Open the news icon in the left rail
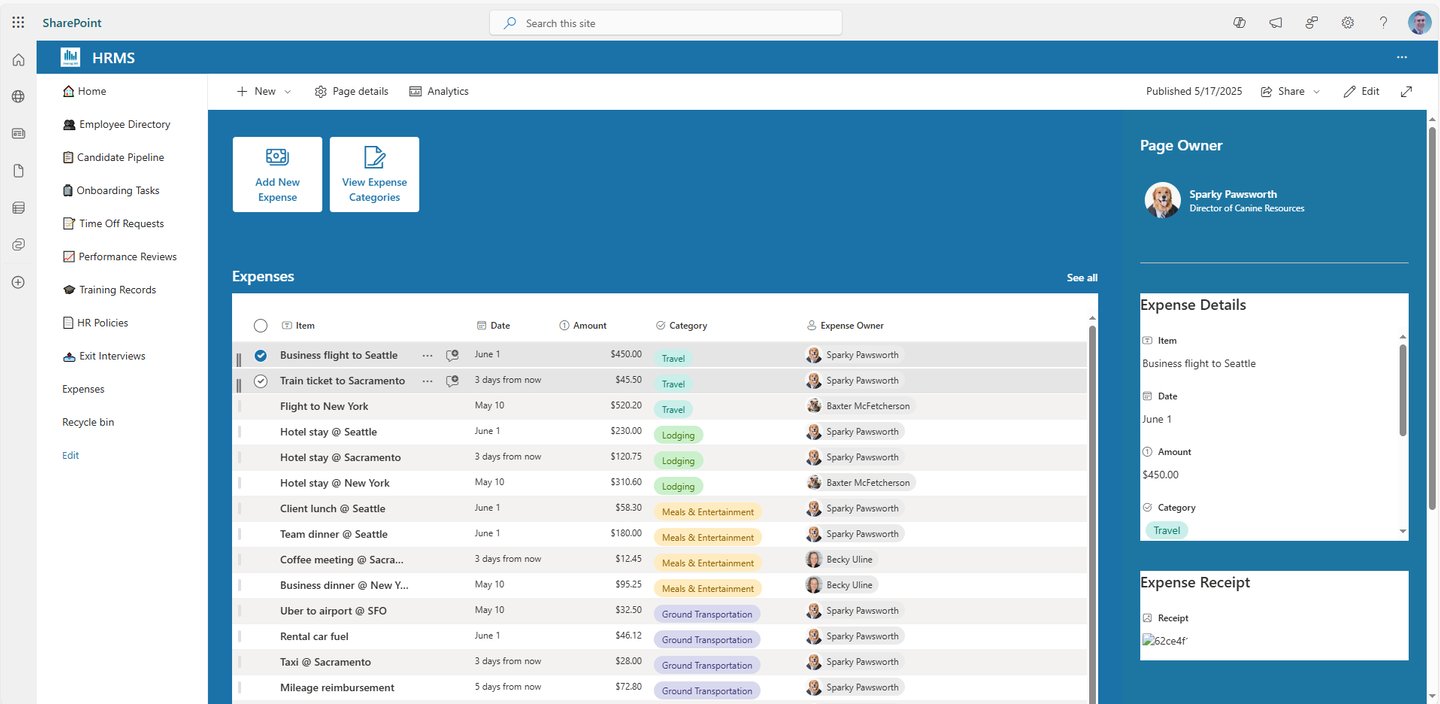Screen dimensions: 1440x704 pyautogui.click(x=18, y=132)
